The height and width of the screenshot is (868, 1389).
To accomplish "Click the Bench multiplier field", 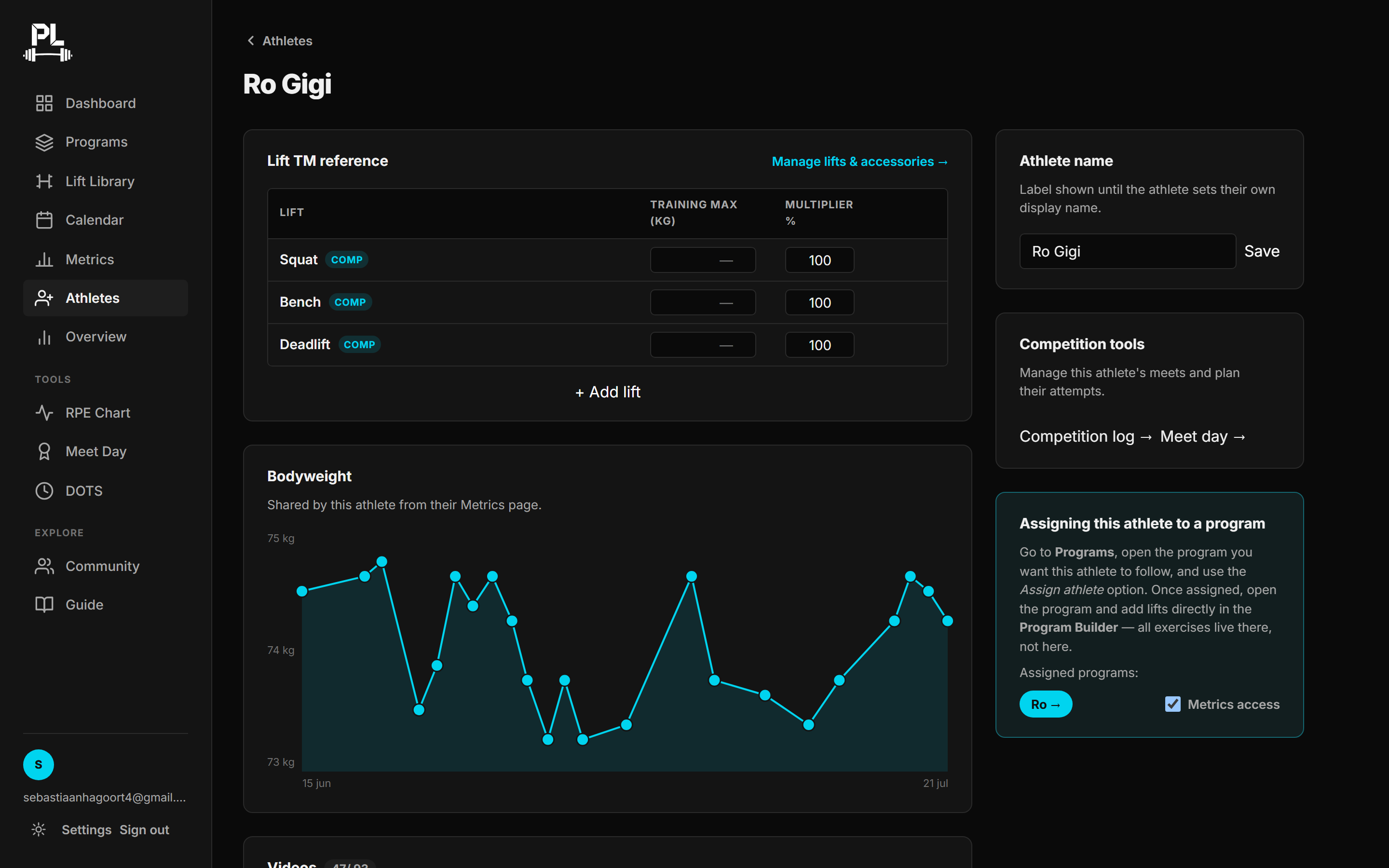I will click(819, 302).
